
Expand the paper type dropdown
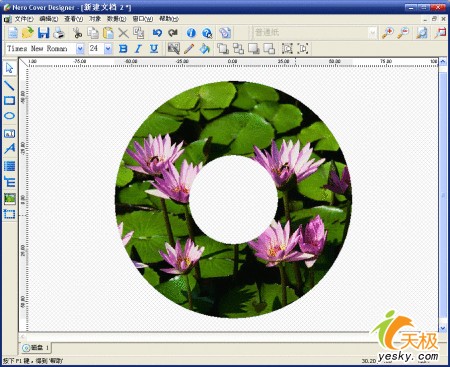[372, 33]
